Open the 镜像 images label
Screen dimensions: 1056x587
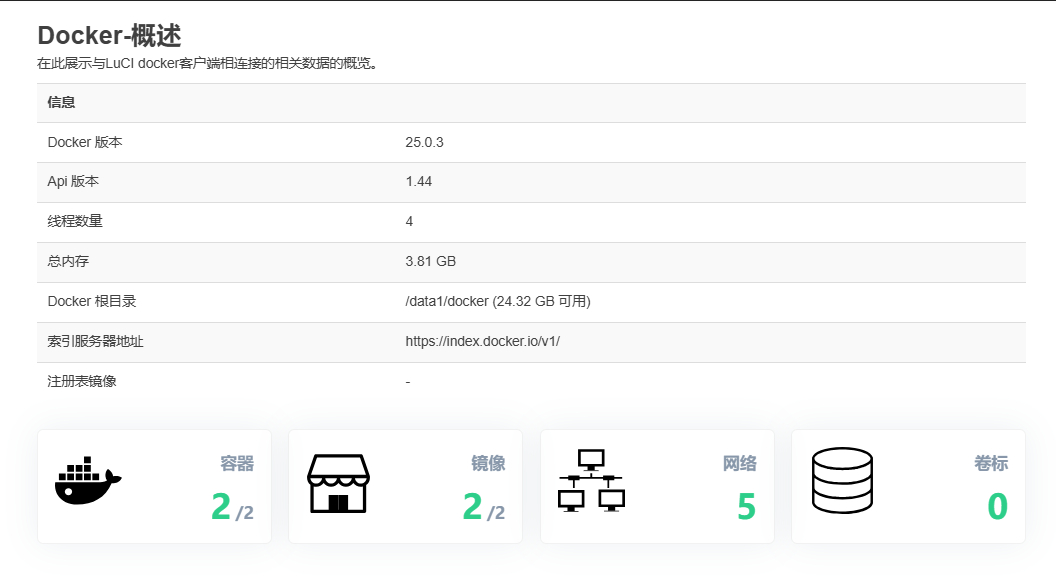[x=488, y=463]
